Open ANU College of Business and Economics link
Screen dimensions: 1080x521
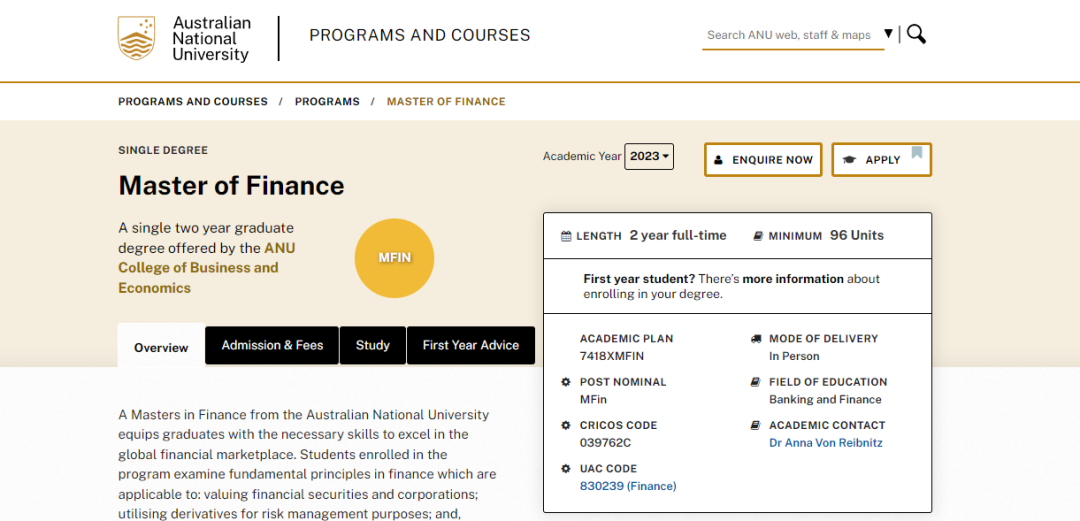207,267
